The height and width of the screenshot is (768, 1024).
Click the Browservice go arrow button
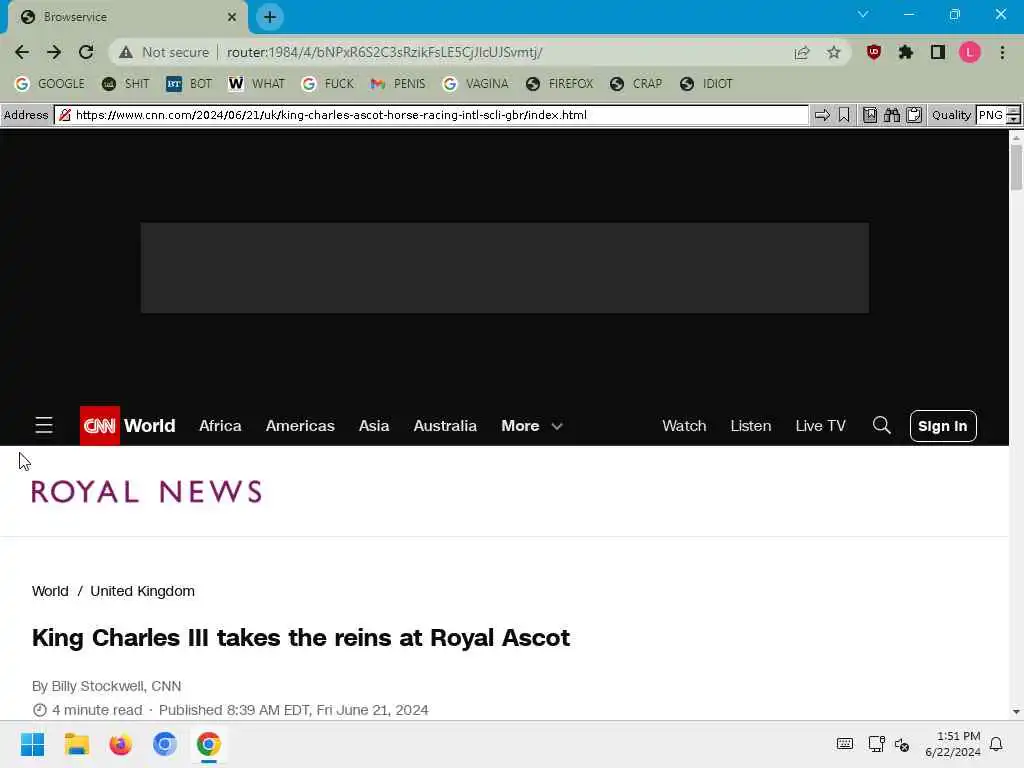(x=822, y=116)
